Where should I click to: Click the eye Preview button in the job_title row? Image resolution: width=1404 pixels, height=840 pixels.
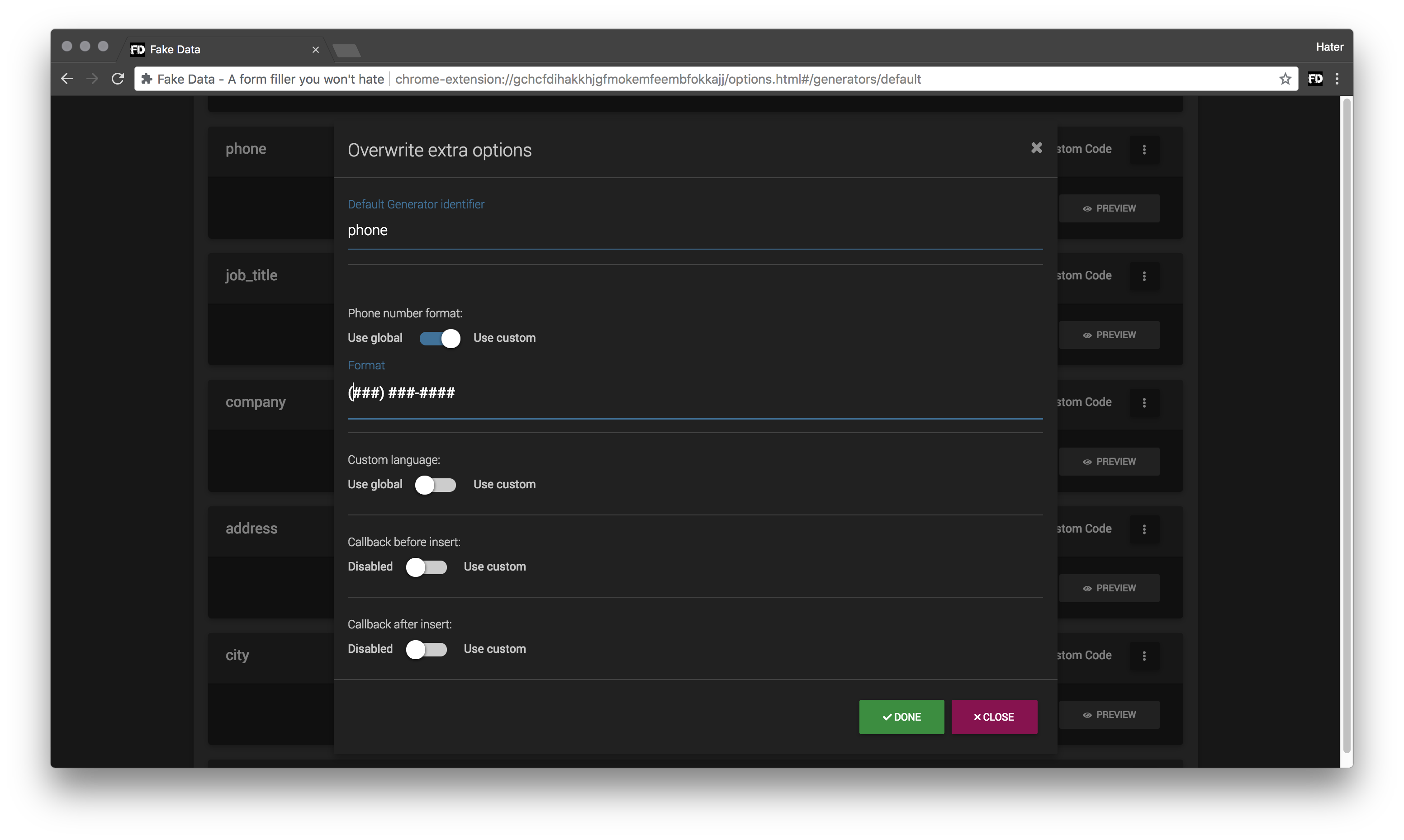click(x=1109, y=335)
